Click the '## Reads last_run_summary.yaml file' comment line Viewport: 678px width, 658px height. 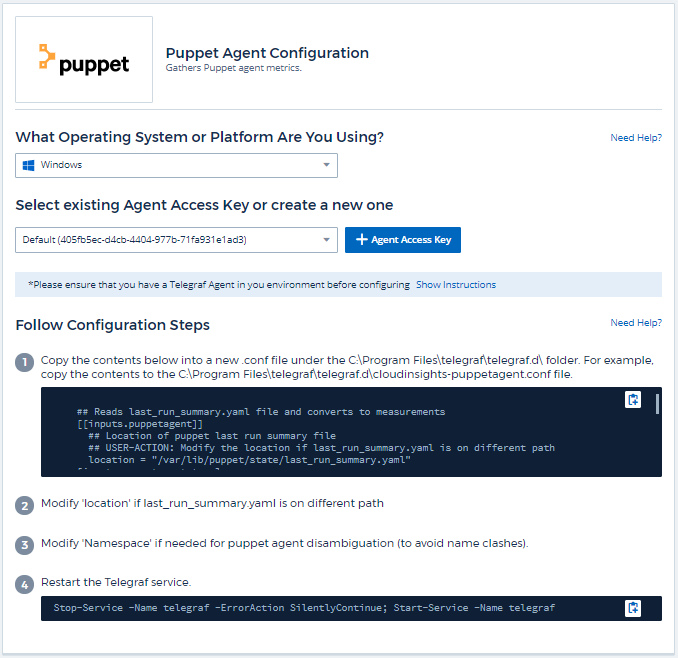[261, 412]
